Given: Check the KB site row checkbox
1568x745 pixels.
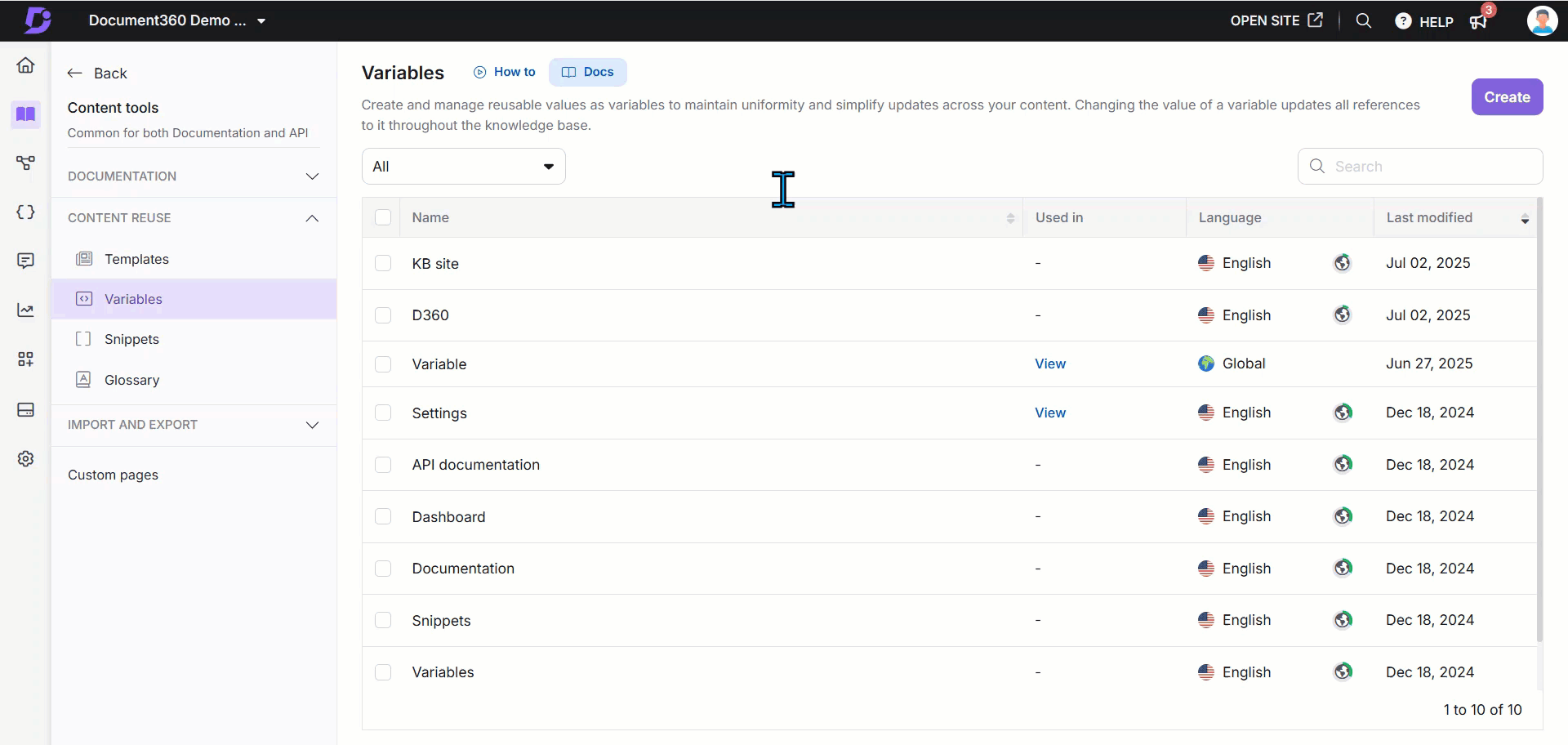Looking at the screenshot, I should (x=382, y=263).
